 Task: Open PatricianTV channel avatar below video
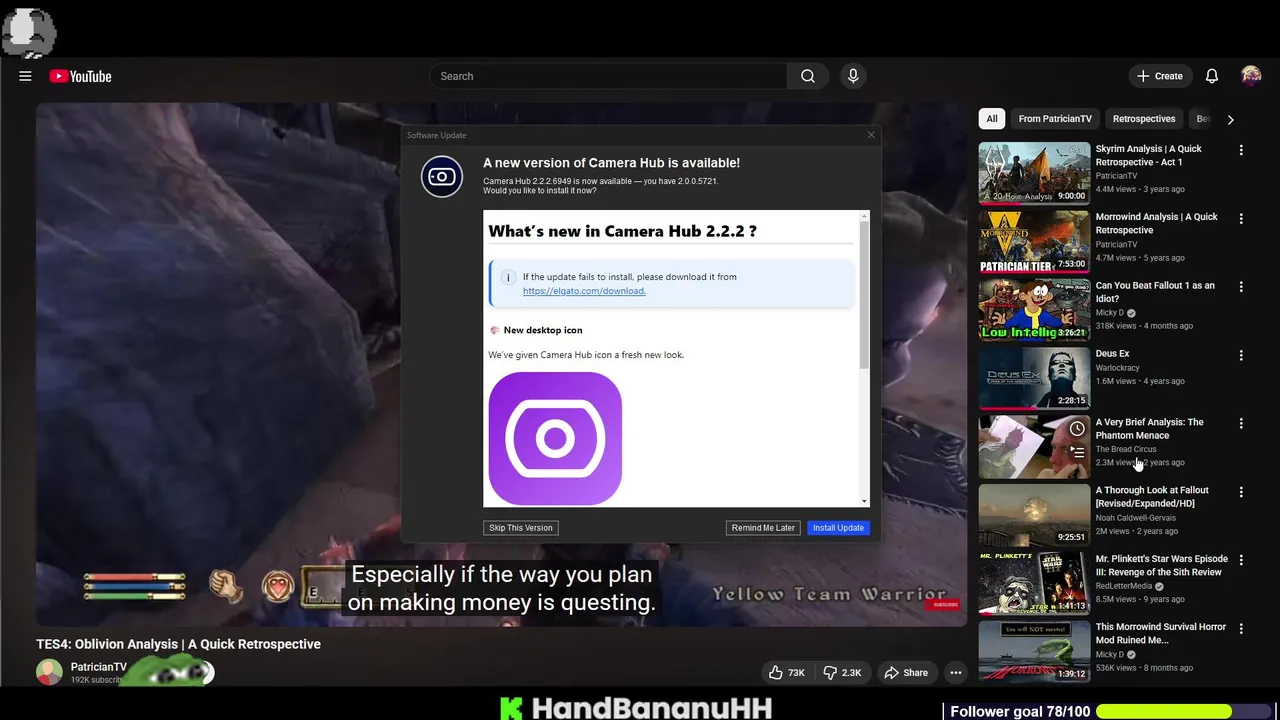(x=49, y=672)
